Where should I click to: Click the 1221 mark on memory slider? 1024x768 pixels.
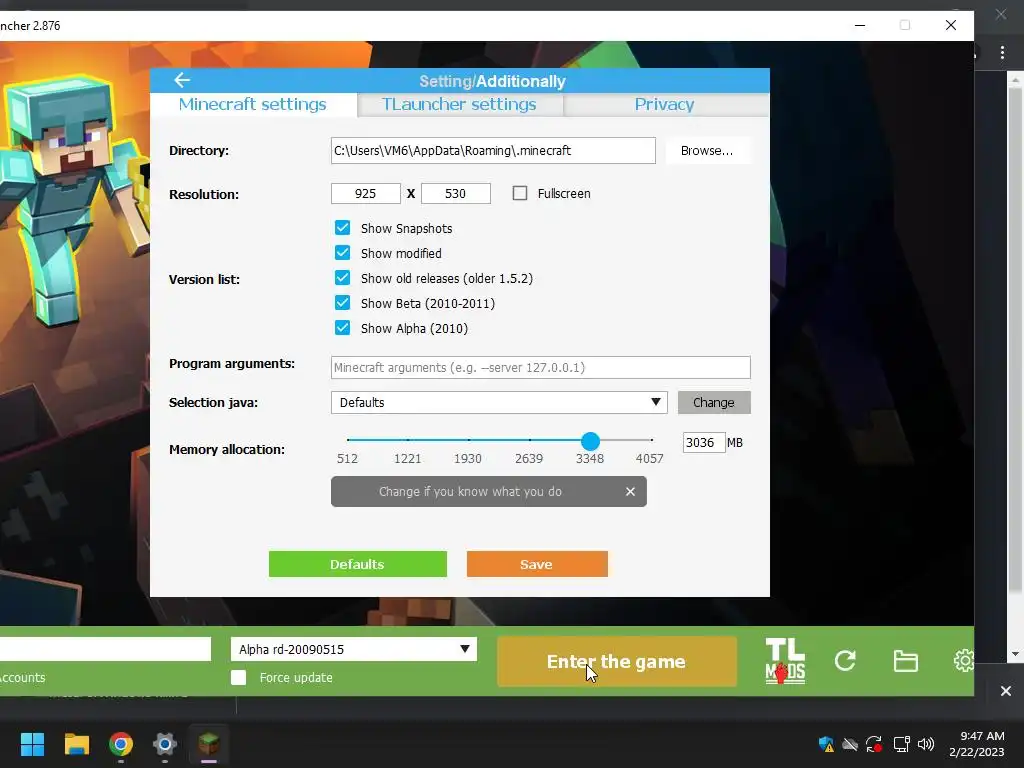408,458
